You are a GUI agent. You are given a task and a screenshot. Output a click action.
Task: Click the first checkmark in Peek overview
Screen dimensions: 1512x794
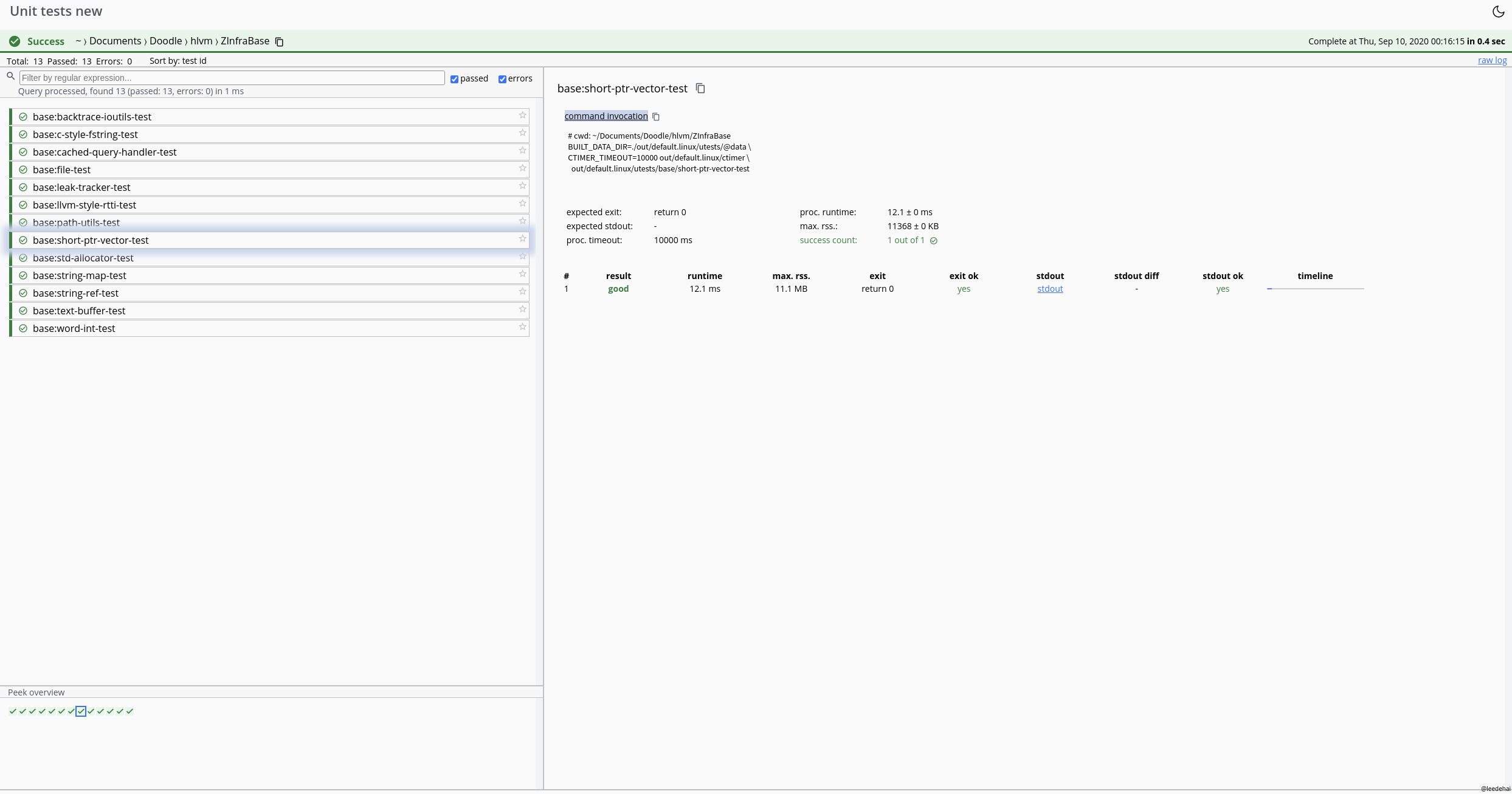[13, 711]
